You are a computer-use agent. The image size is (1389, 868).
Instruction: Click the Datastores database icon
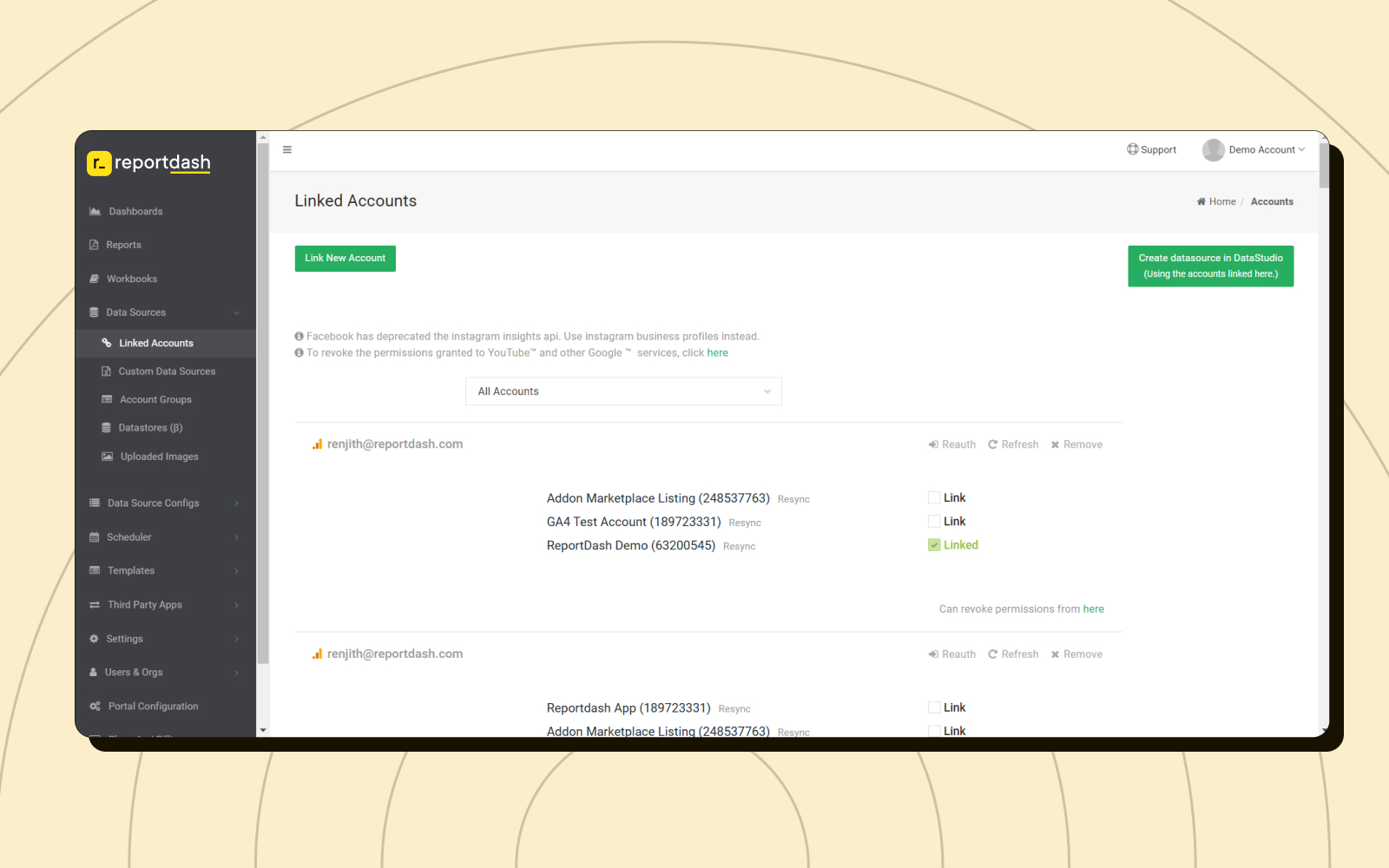click(x=107, y=428)
